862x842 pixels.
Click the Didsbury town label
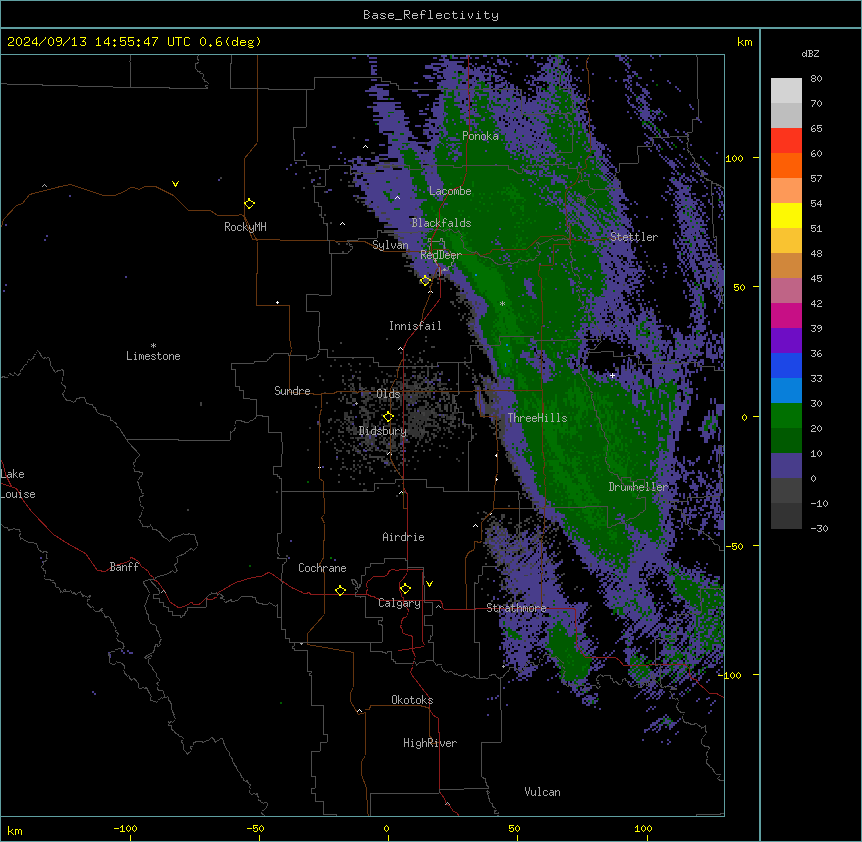coord(383,431)
